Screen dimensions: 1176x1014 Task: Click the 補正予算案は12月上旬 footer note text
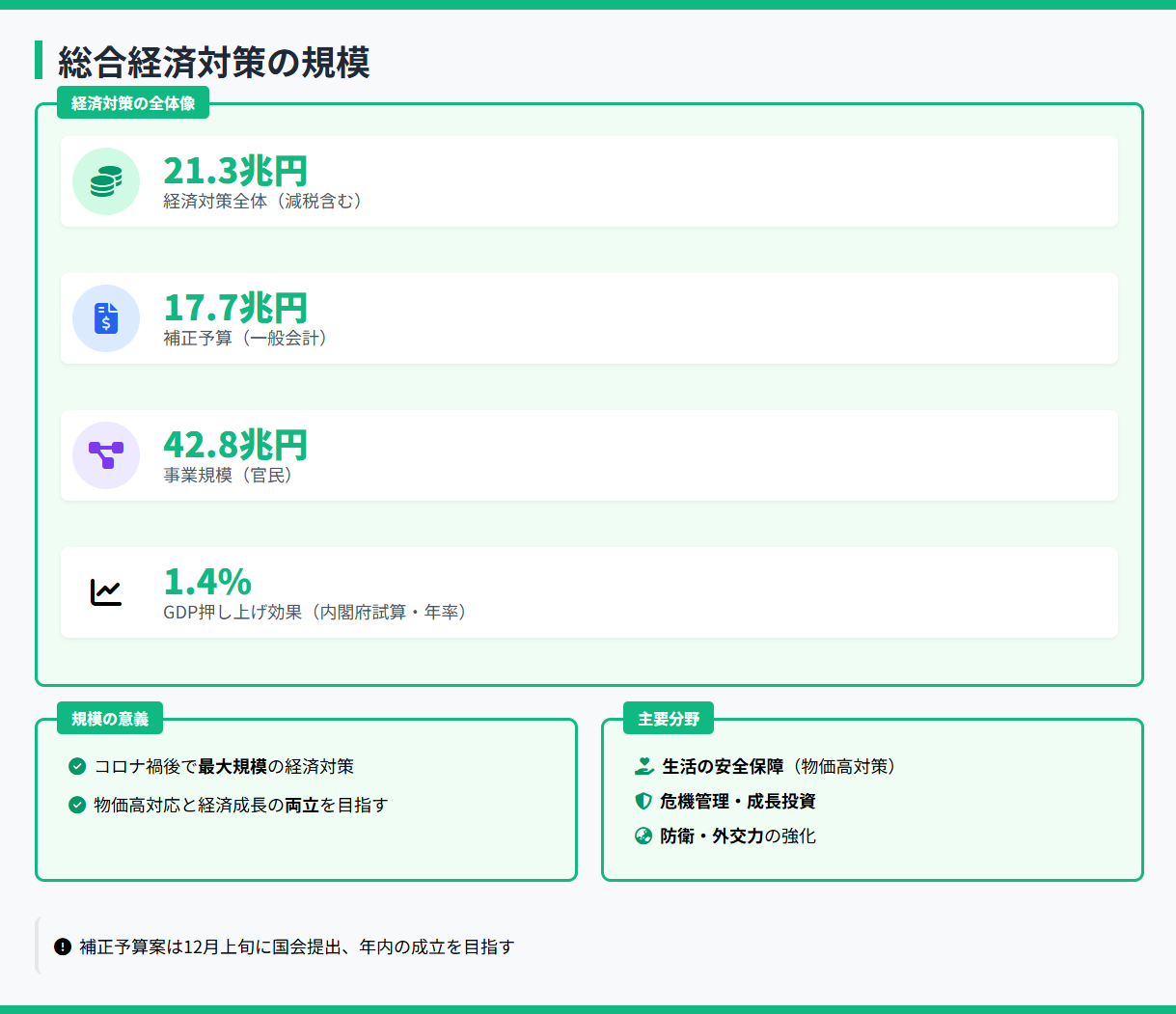296,947
